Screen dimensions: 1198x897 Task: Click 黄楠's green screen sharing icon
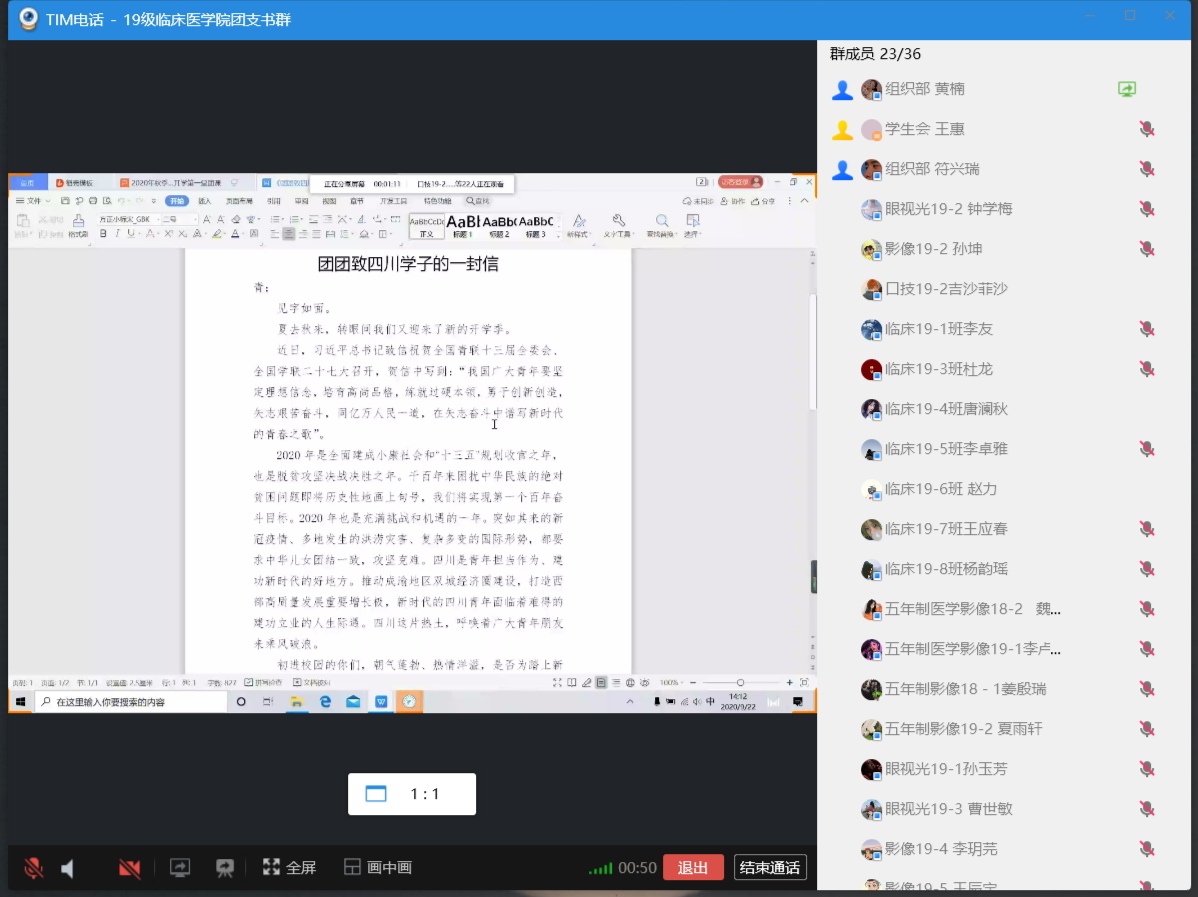click(x=1127, y=89)
